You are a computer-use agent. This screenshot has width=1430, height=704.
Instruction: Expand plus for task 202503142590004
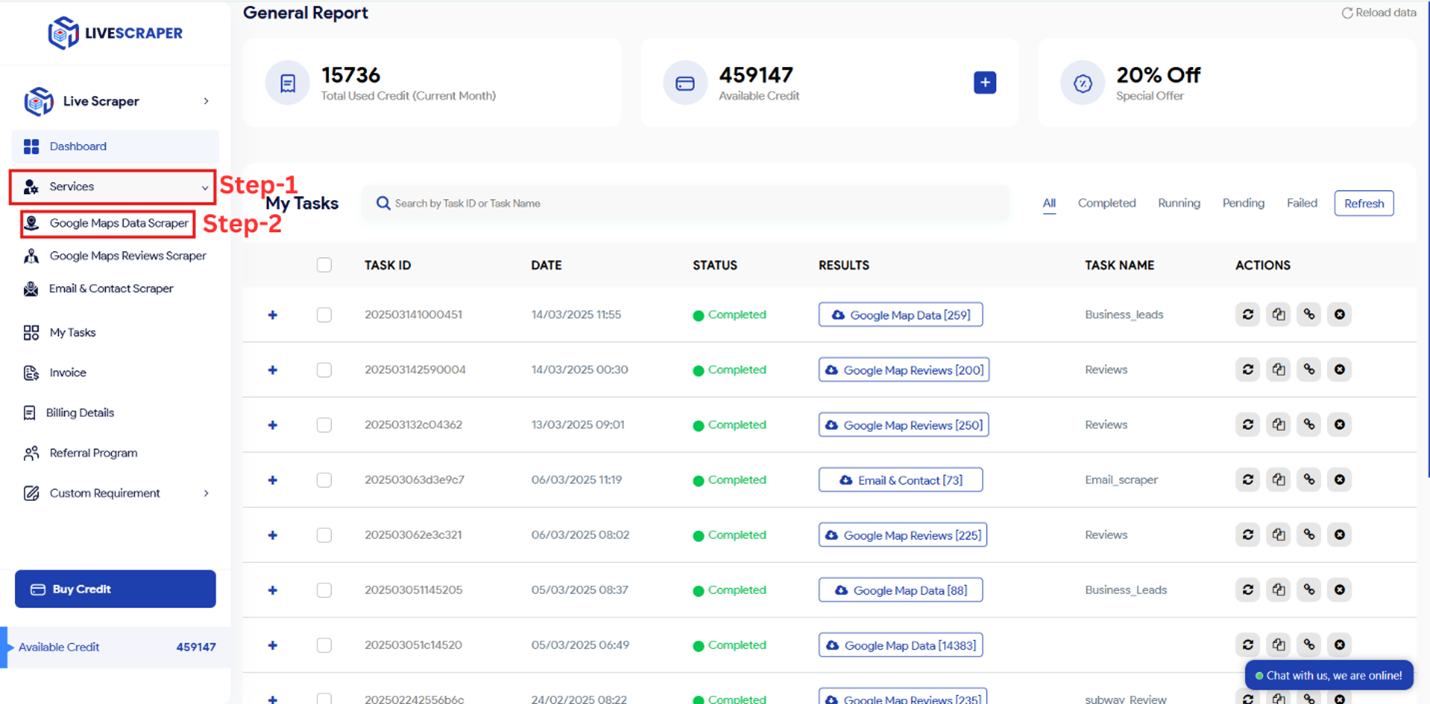[x=272, y=370]
